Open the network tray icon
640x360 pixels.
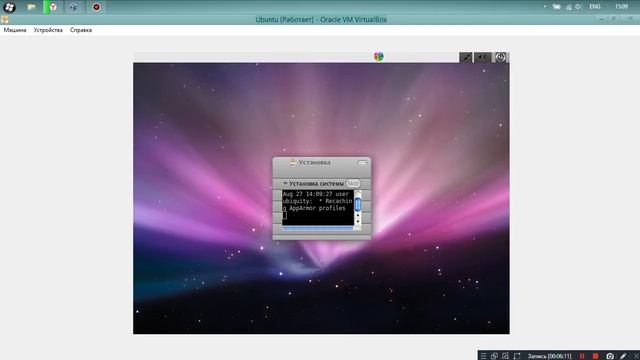coord(569,7)
